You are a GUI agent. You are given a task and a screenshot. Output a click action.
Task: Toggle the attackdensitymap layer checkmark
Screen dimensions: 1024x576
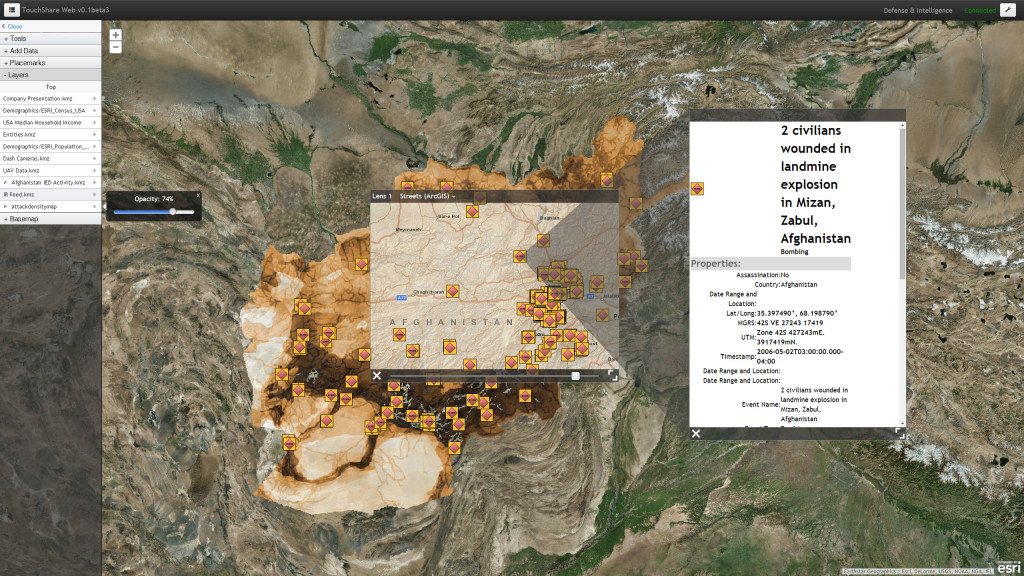[6, 207]
